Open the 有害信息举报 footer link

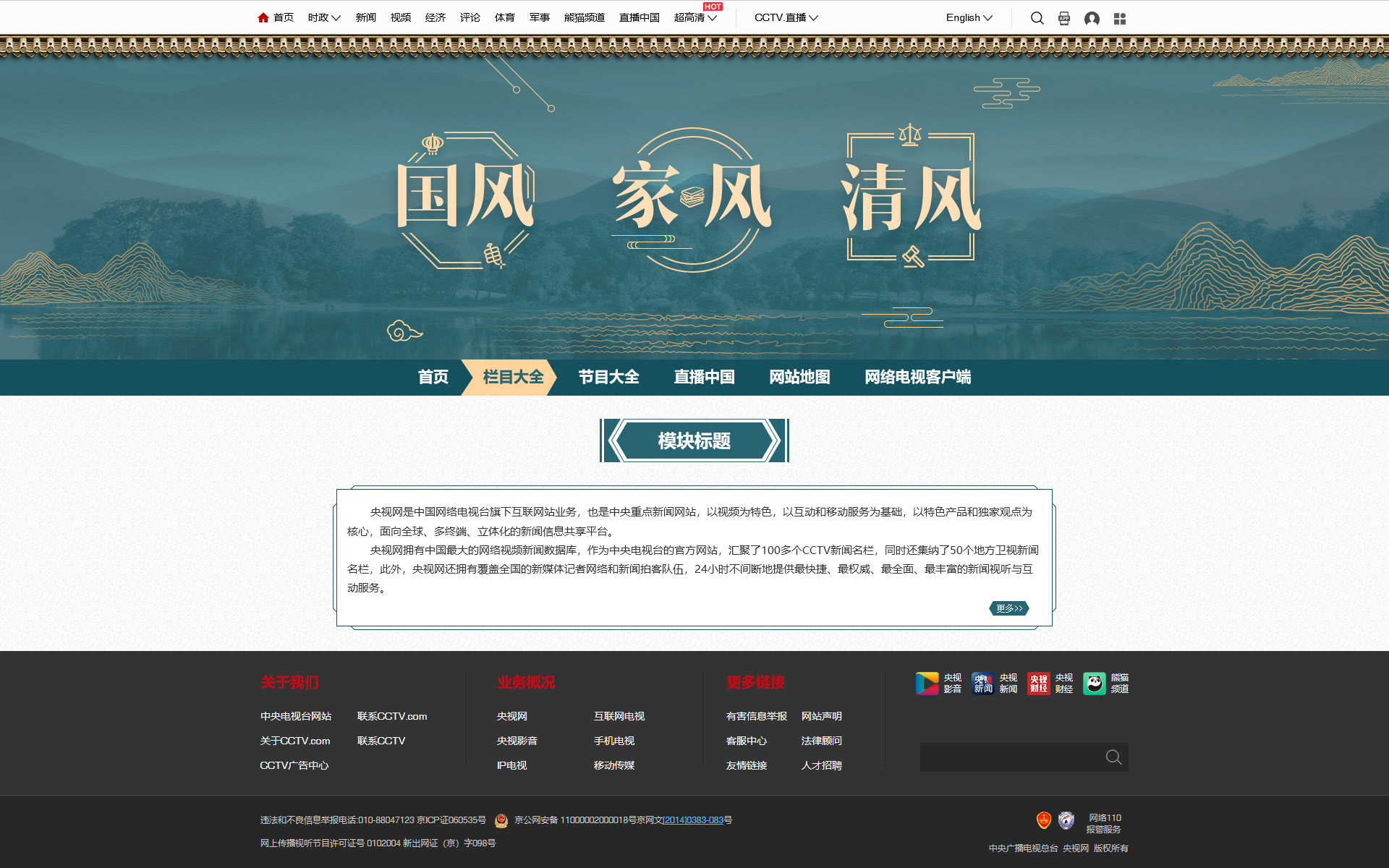757,716
